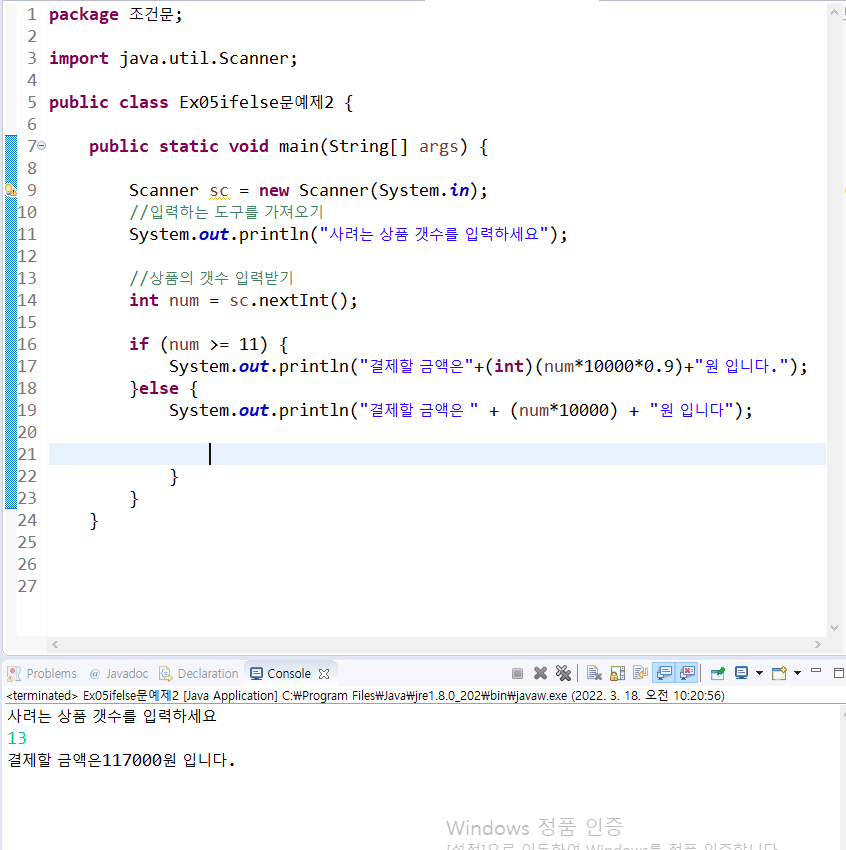Click the terminated launch description in console header

(x=365, y=696)
